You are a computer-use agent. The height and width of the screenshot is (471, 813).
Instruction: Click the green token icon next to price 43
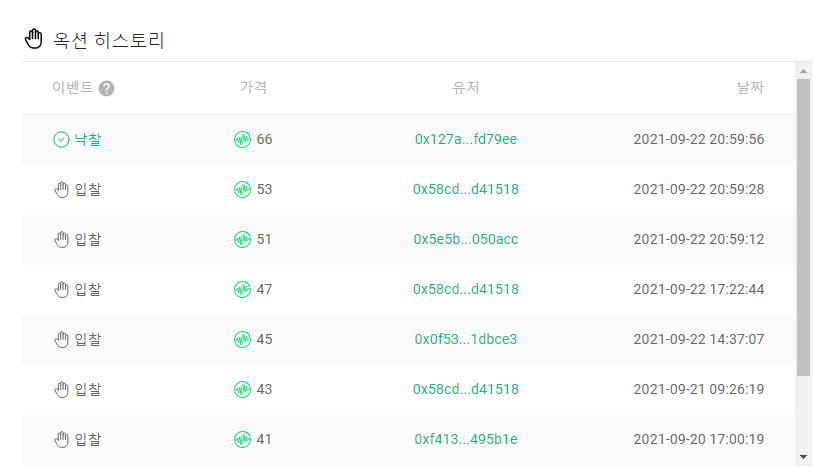[x=242, y=390]
